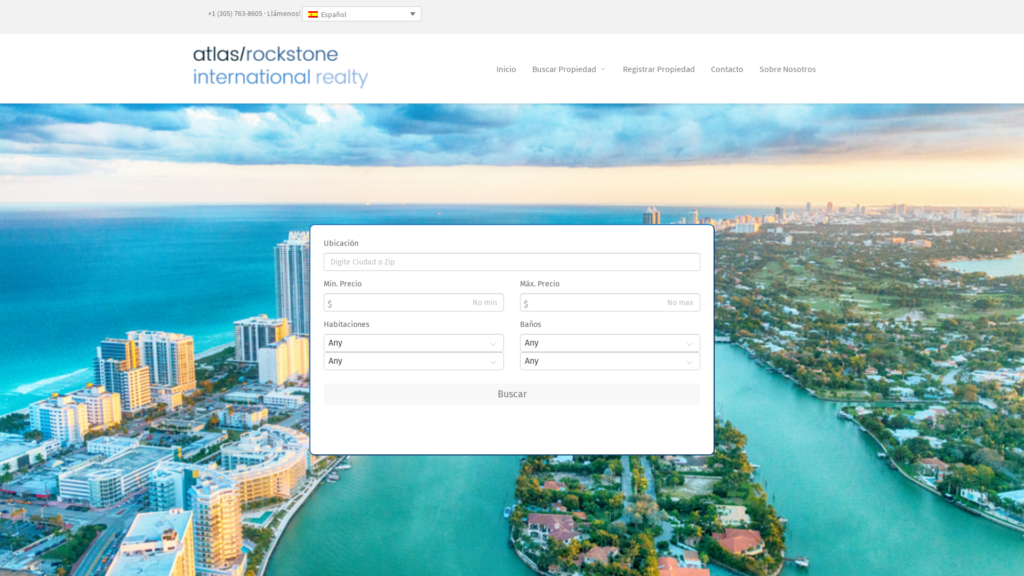Open the first Baños dropdown
This screenshot has width=1024, height=576.
[x=609, y=343]
